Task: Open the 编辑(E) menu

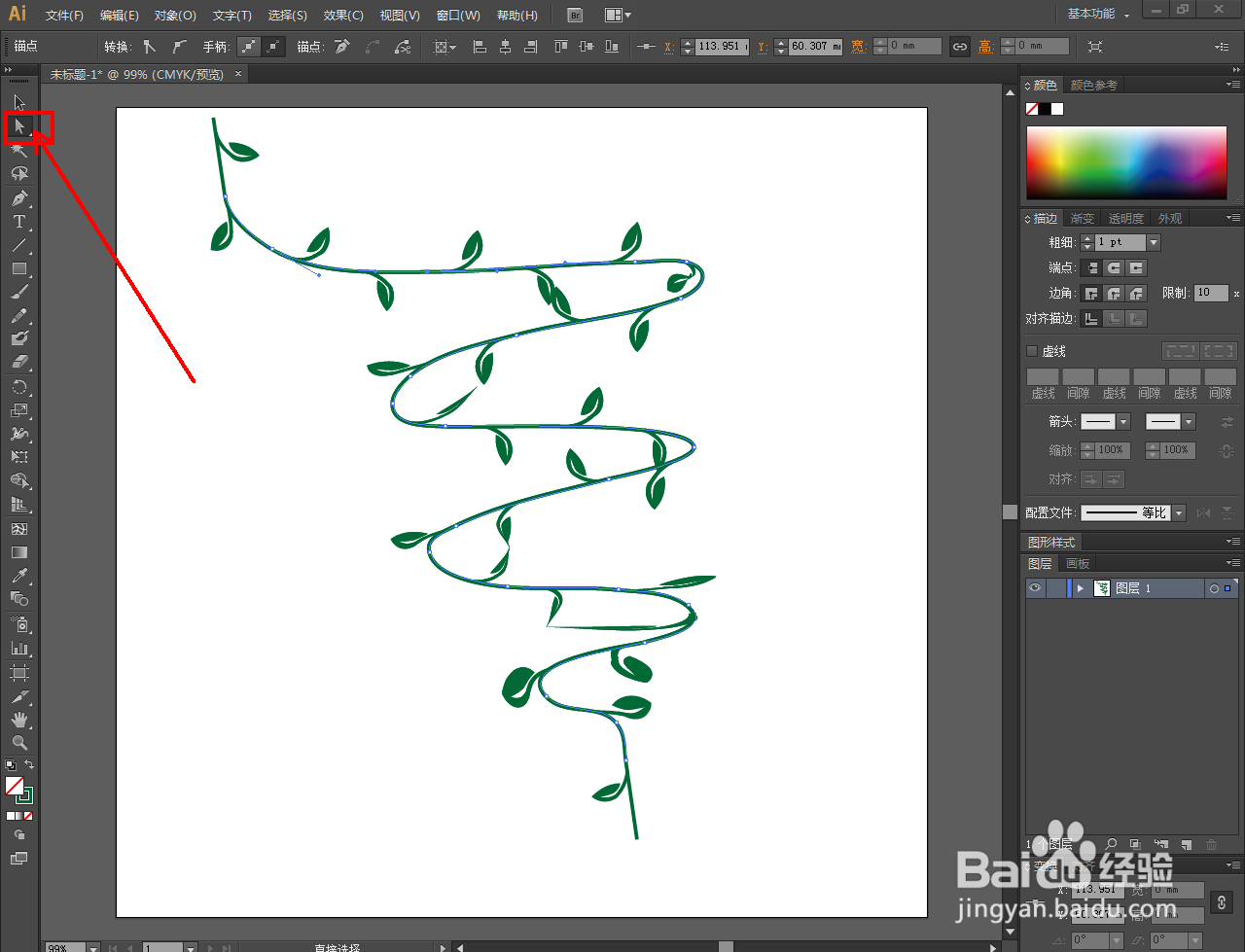Action: 119,15
